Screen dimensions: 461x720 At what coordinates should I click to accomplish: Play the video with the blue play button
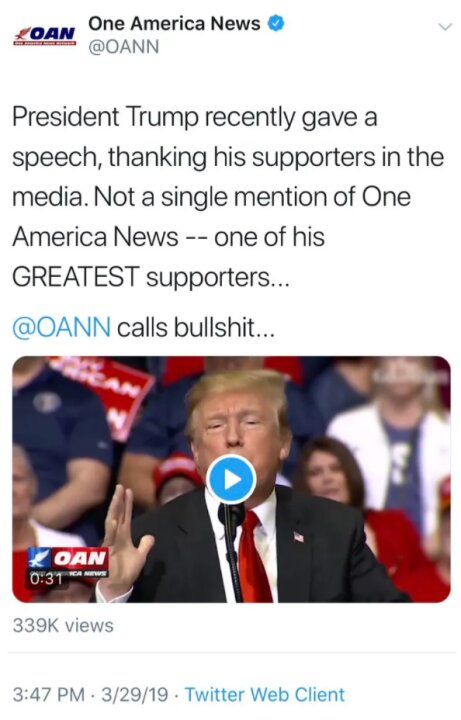(230, 479)
